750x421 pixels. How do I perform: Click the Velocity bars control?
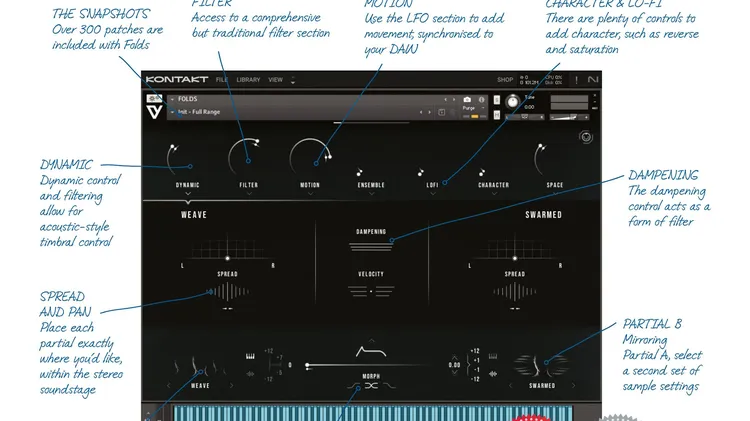pos(371,291)
